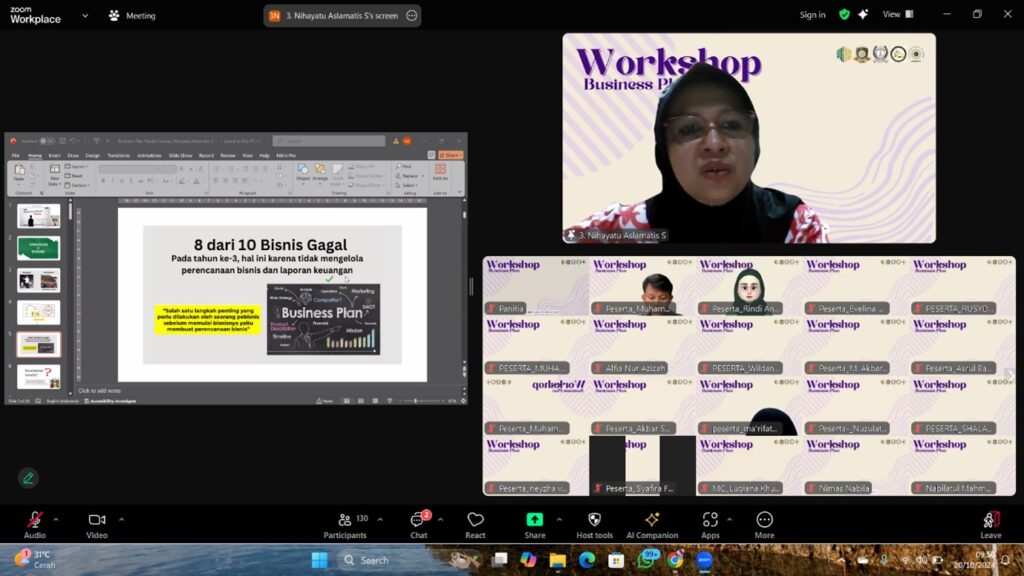
Task: Open the More options menu
Action: click(765, 524)
